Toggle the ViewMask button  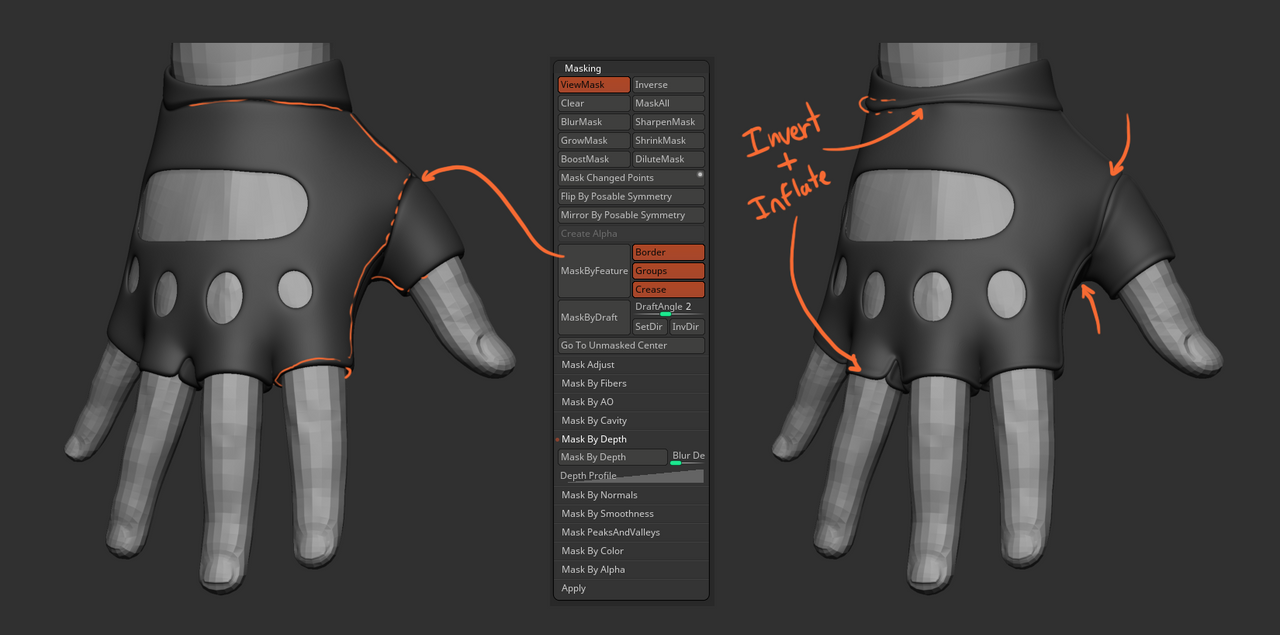594,85
